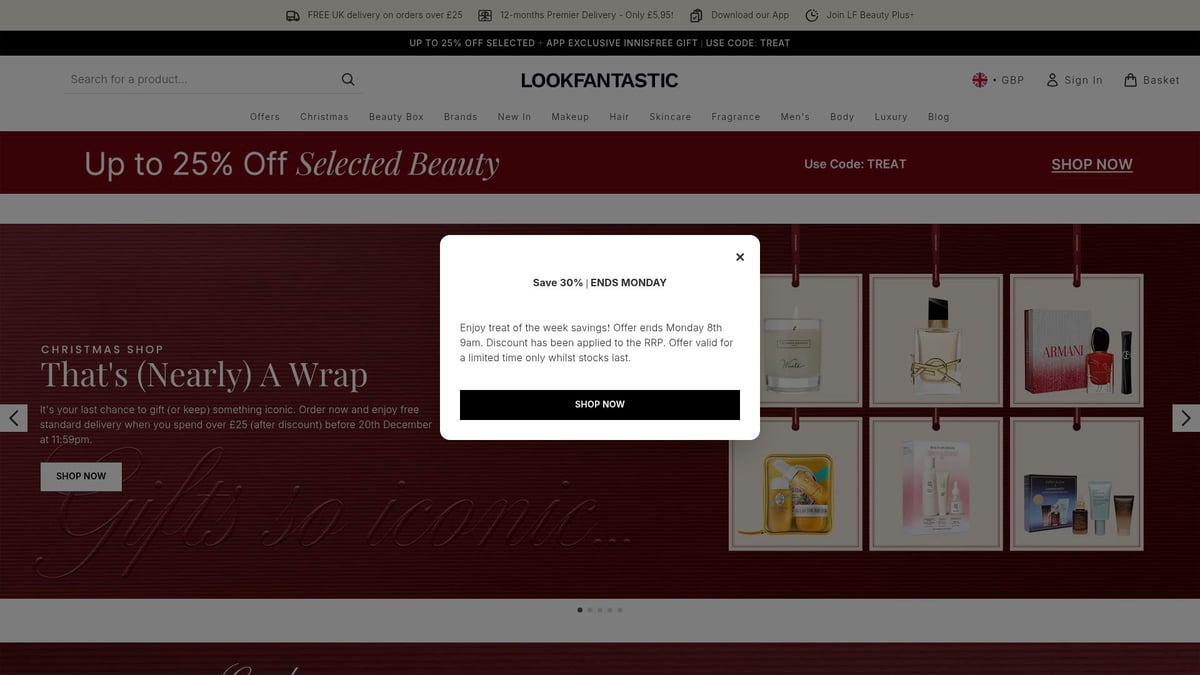Screen dimensions: 1200x675
Task: Click the Download our App icon
Action: click(696, 15)
